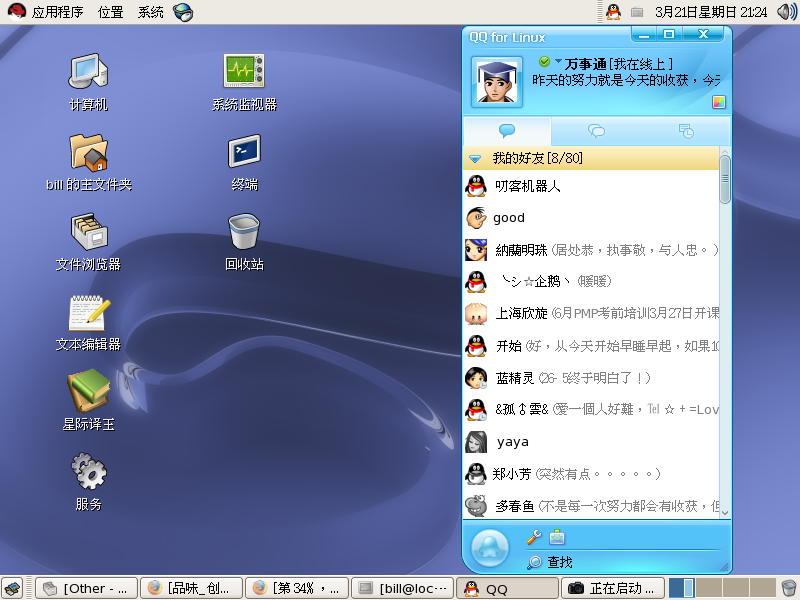Click the color skin swatch in QQ header
This screenshot has width=800, height=600.
(x=718, y=102)
